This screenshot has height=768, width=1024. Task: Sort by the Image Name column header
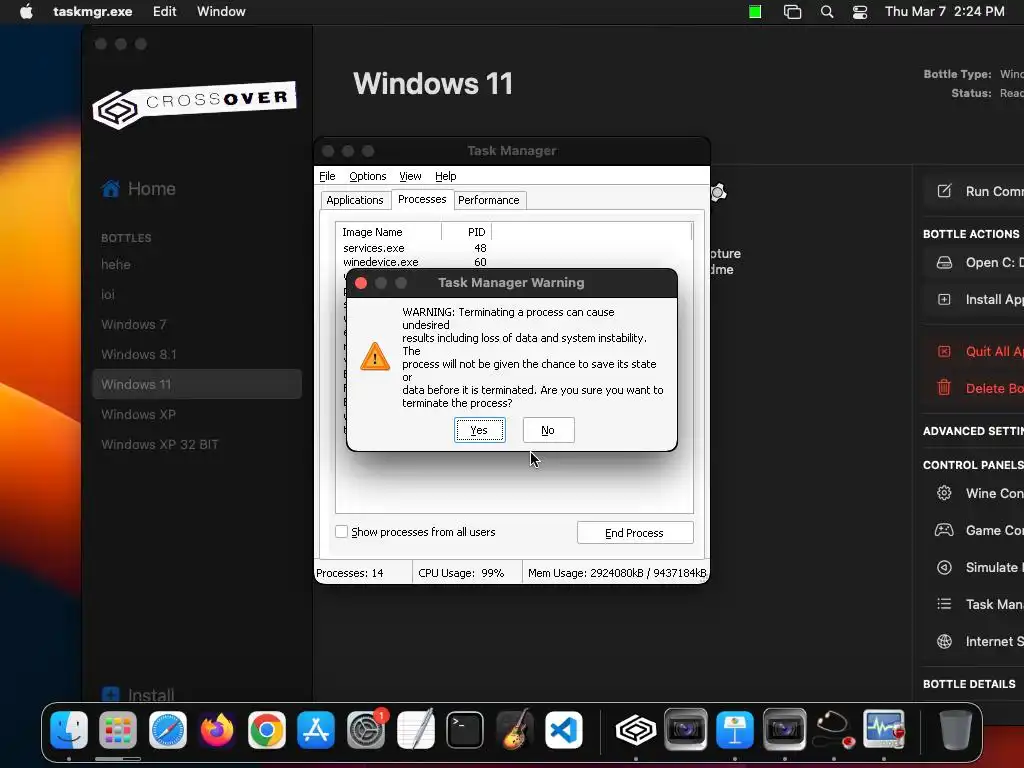click(x=389, y=232)
